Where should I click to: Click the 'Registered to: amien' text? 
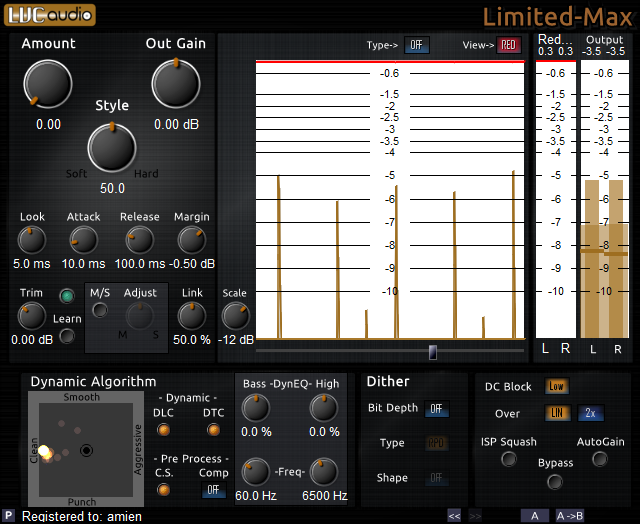pyautogui.click(x=82, y=516)
